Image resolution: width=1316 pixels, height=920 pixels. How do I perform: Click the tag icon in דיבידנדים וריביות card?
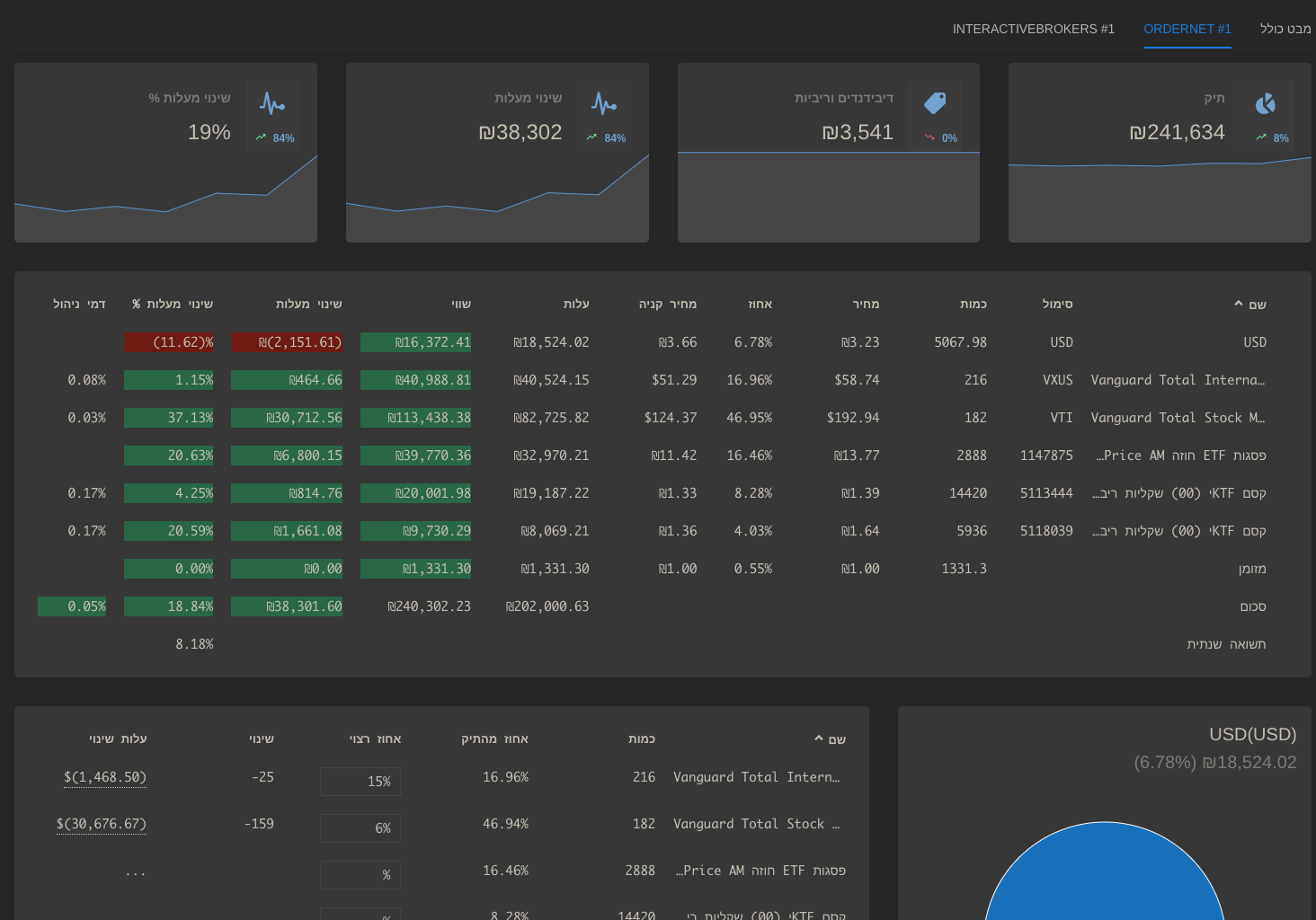click(935, 103)
